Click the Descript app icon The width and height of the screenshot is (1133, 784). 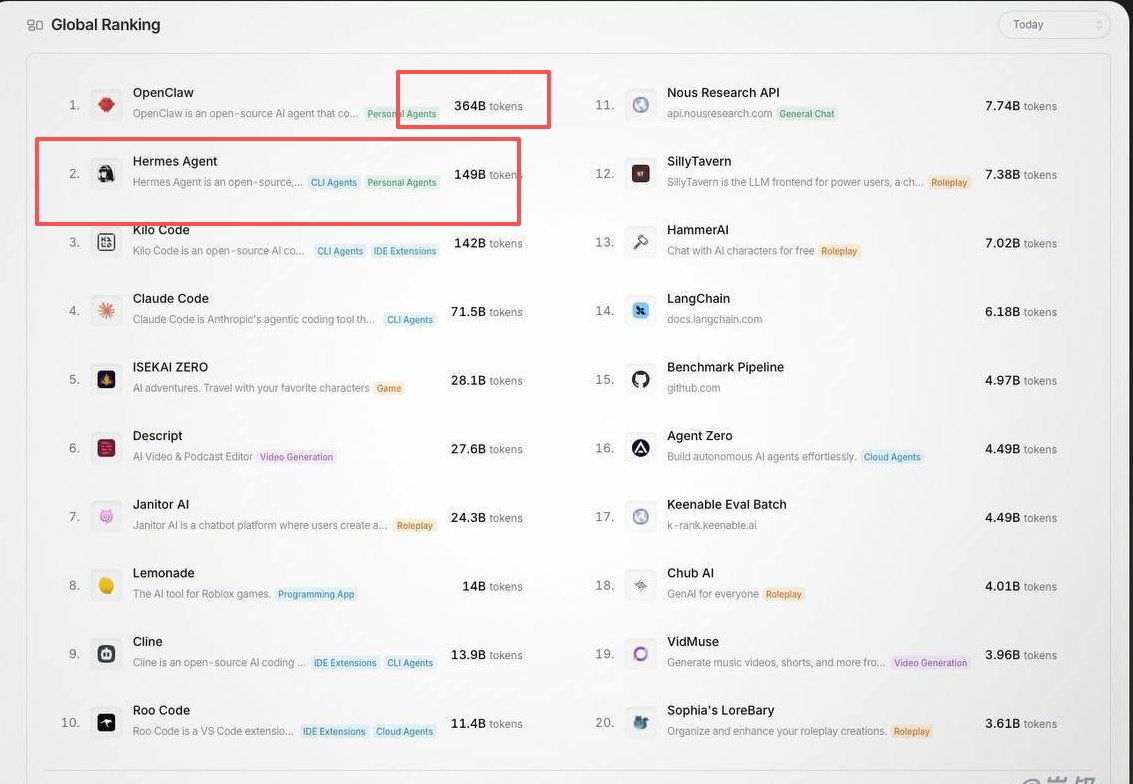click(106, 448)
